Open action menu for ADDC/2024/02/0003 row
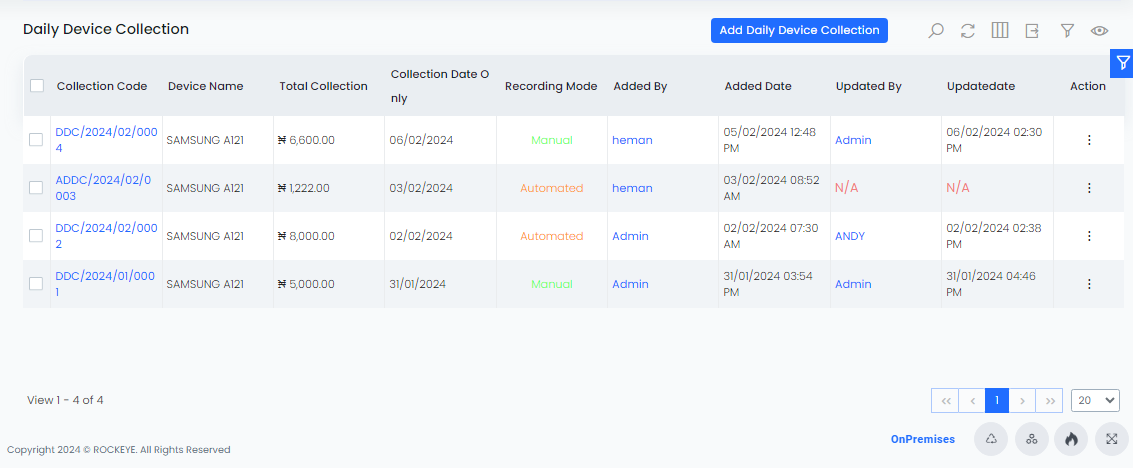The image size is (1133, 468). 1089,188
